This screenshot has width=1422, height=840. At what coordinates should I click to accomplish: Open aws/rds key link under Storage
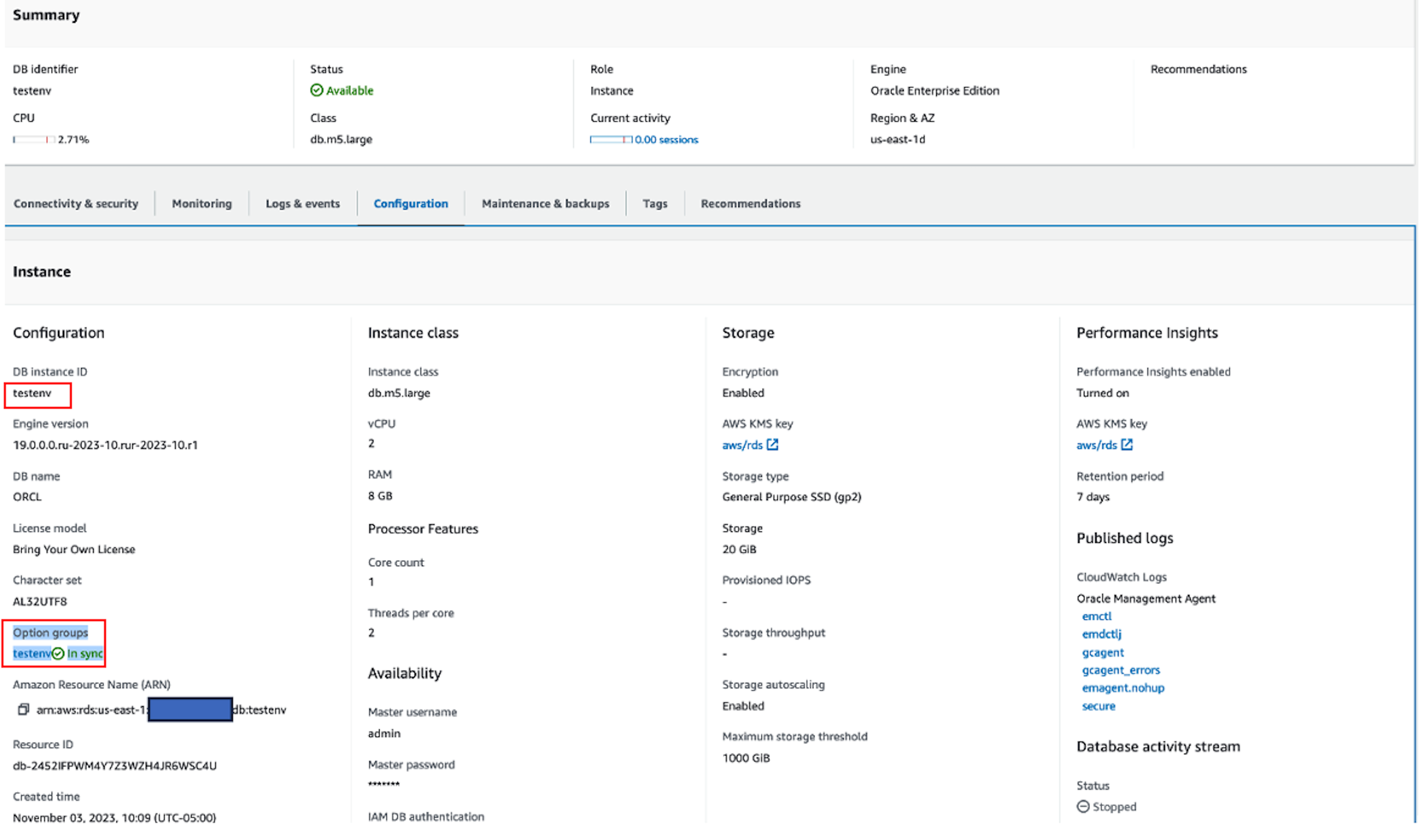coord(742,446)
